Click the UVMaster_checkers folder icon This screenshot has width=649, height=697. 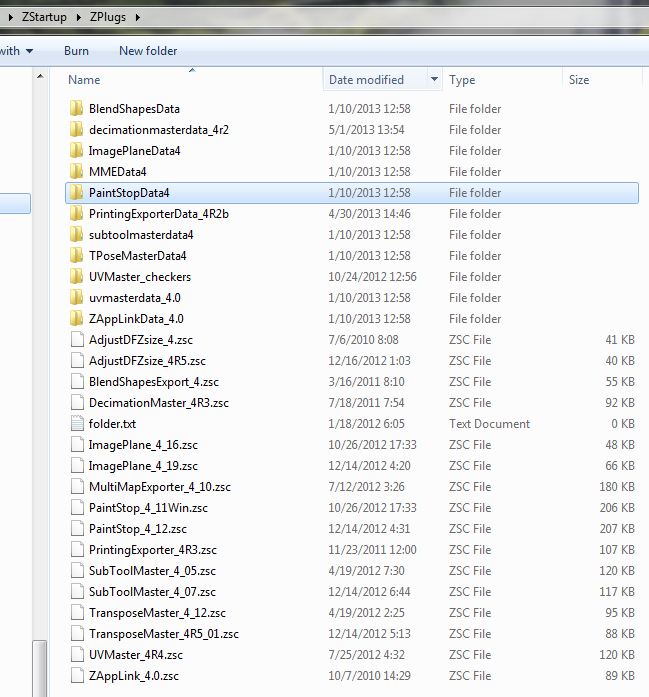tap(76, 276)
